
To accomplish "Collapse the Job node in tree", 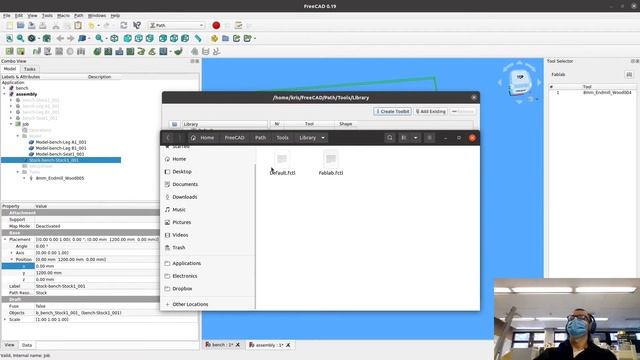I will click(11, 124).
